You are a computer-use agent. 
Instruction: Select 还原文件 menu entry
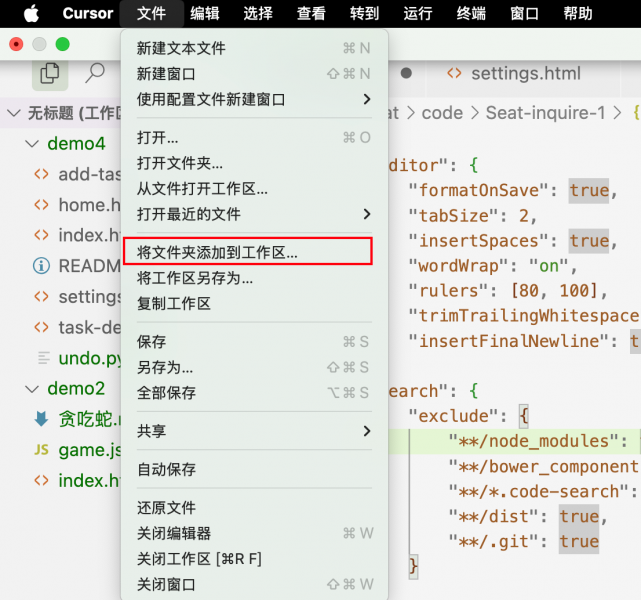click(x=254, y=508)
